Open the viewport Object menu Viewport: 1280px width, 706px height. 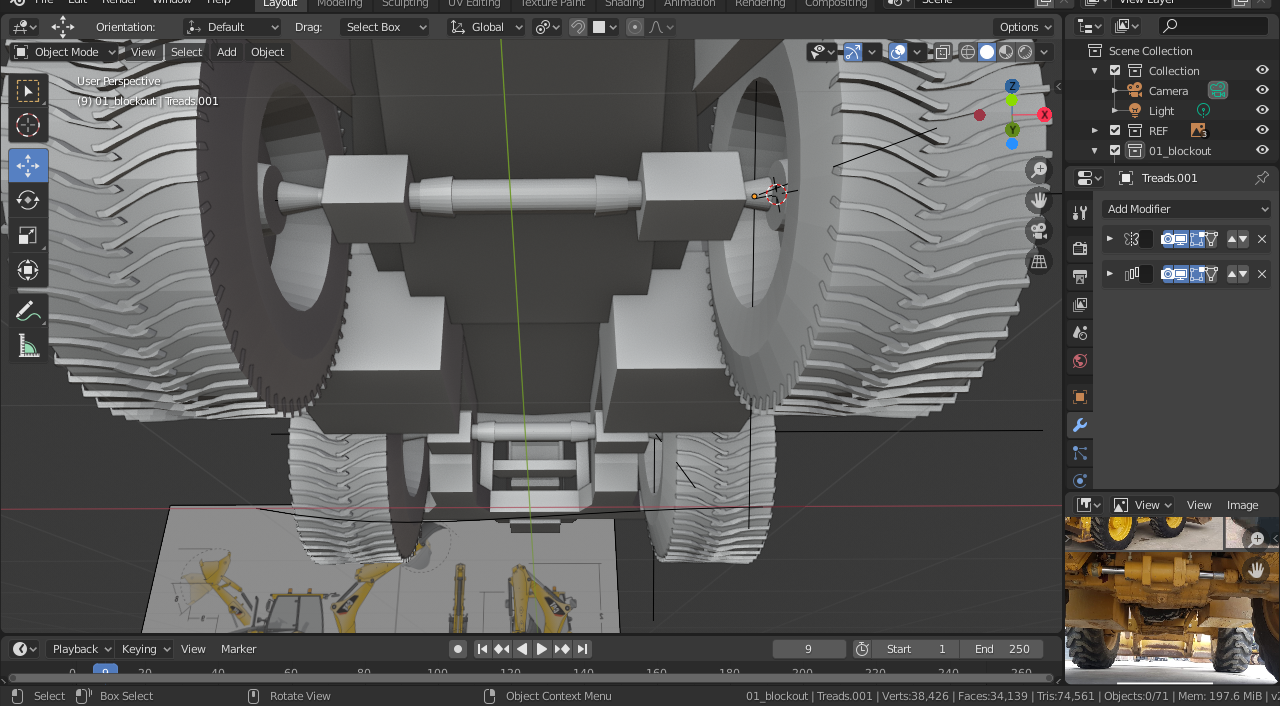(x=267, y=52)
